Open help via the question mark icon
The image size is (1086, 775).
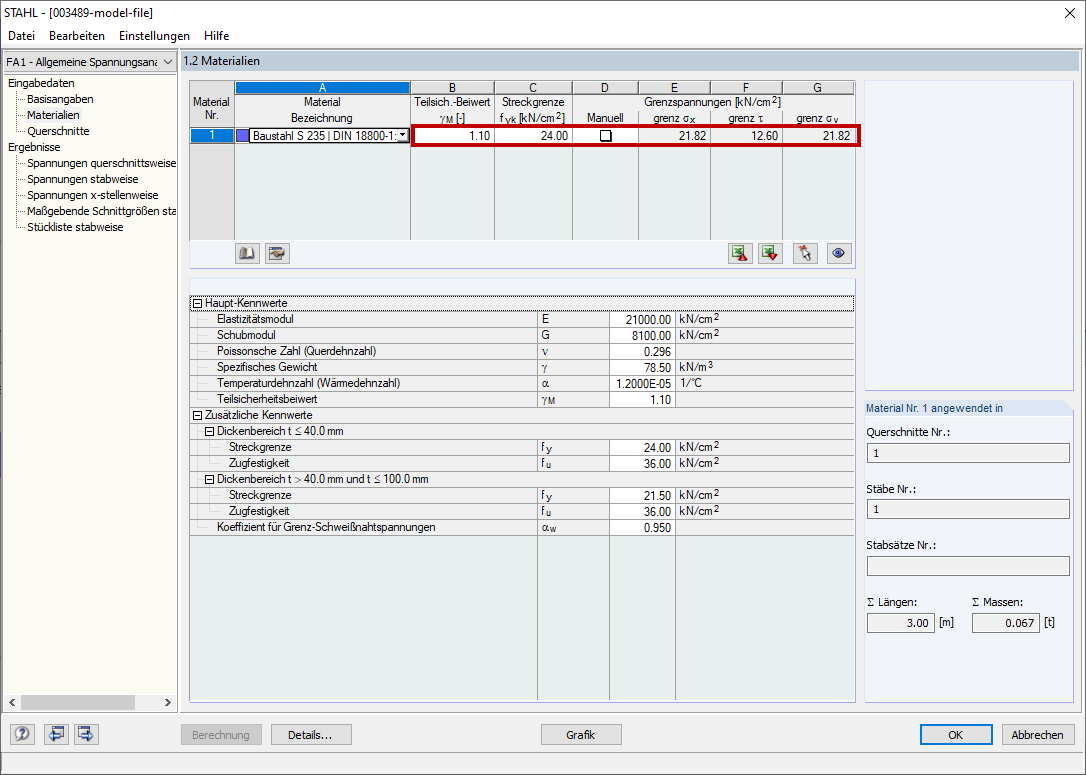[x=21, y=734]
